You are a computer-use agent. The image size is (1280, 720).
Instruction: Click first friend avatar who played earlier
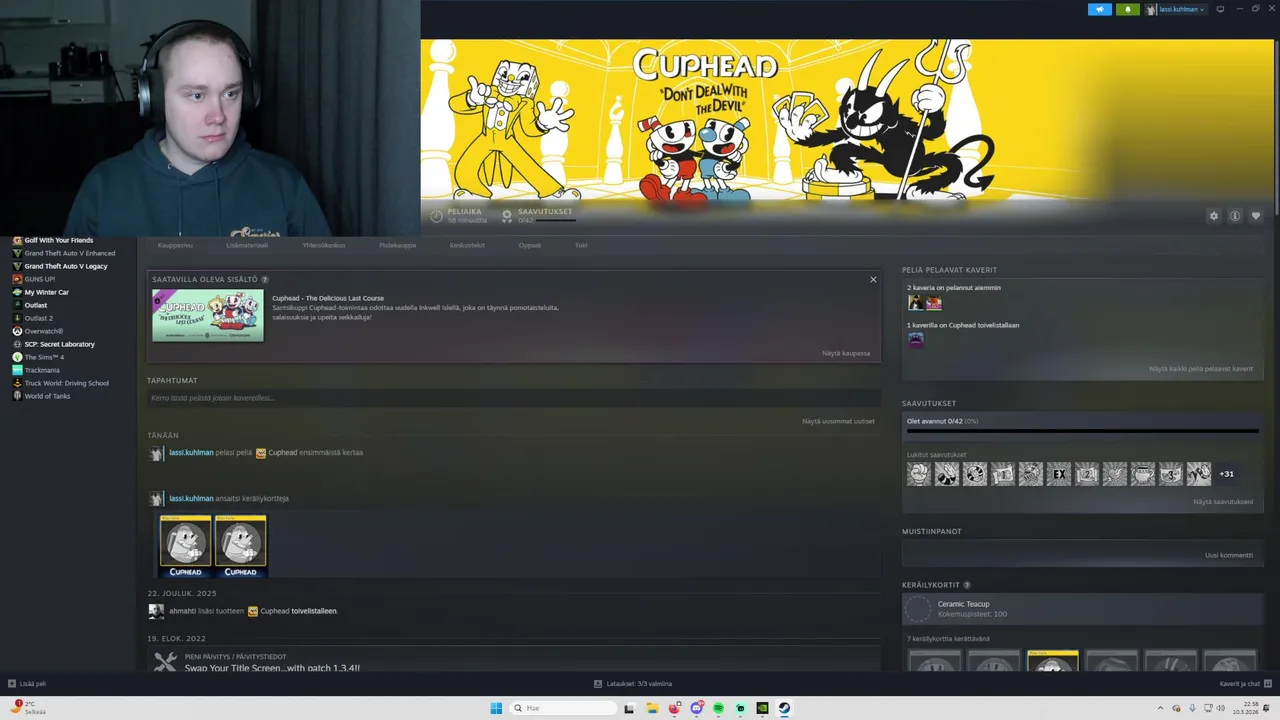coord(915,302)
